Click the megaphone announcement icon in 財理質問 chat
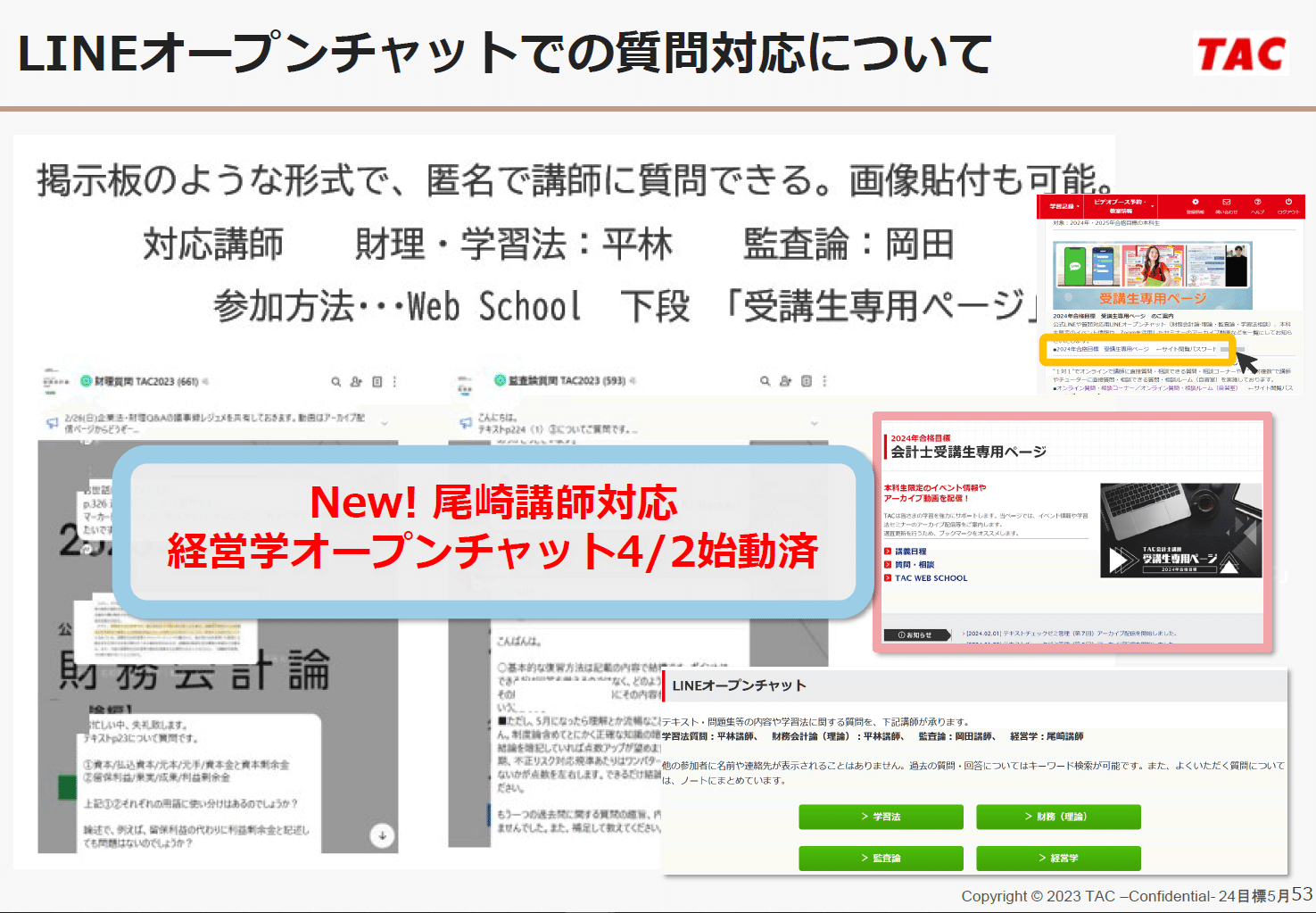The image size is (1316, 913). click(x=53, y=421)
